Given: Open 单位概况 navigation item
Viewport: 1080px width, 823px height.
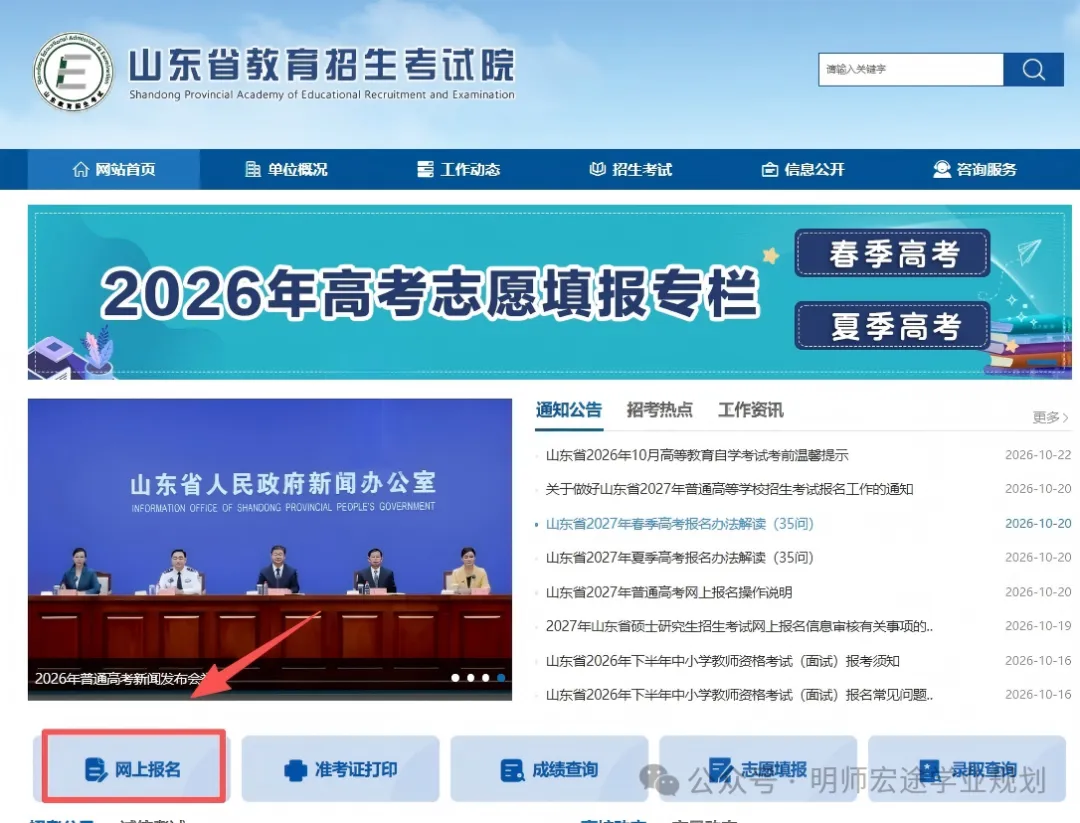Looking at the screenshot, I should point(286,169).
